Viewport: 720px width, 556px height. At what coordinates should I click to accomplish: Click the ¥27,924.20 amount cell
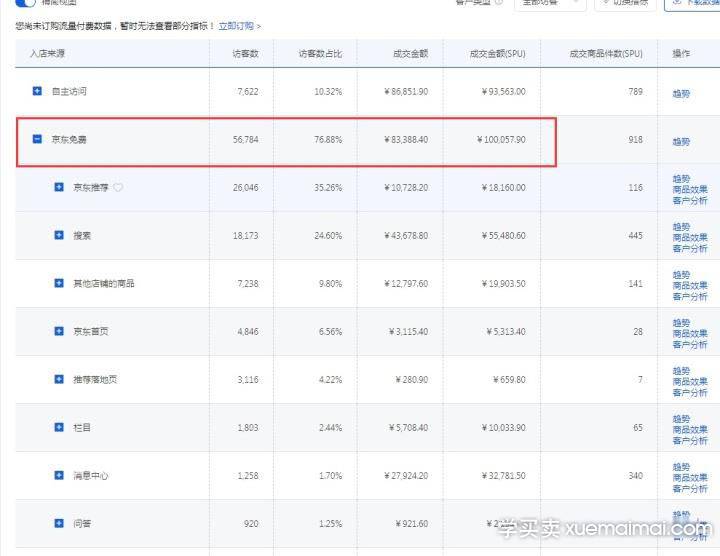click(406, 476)
